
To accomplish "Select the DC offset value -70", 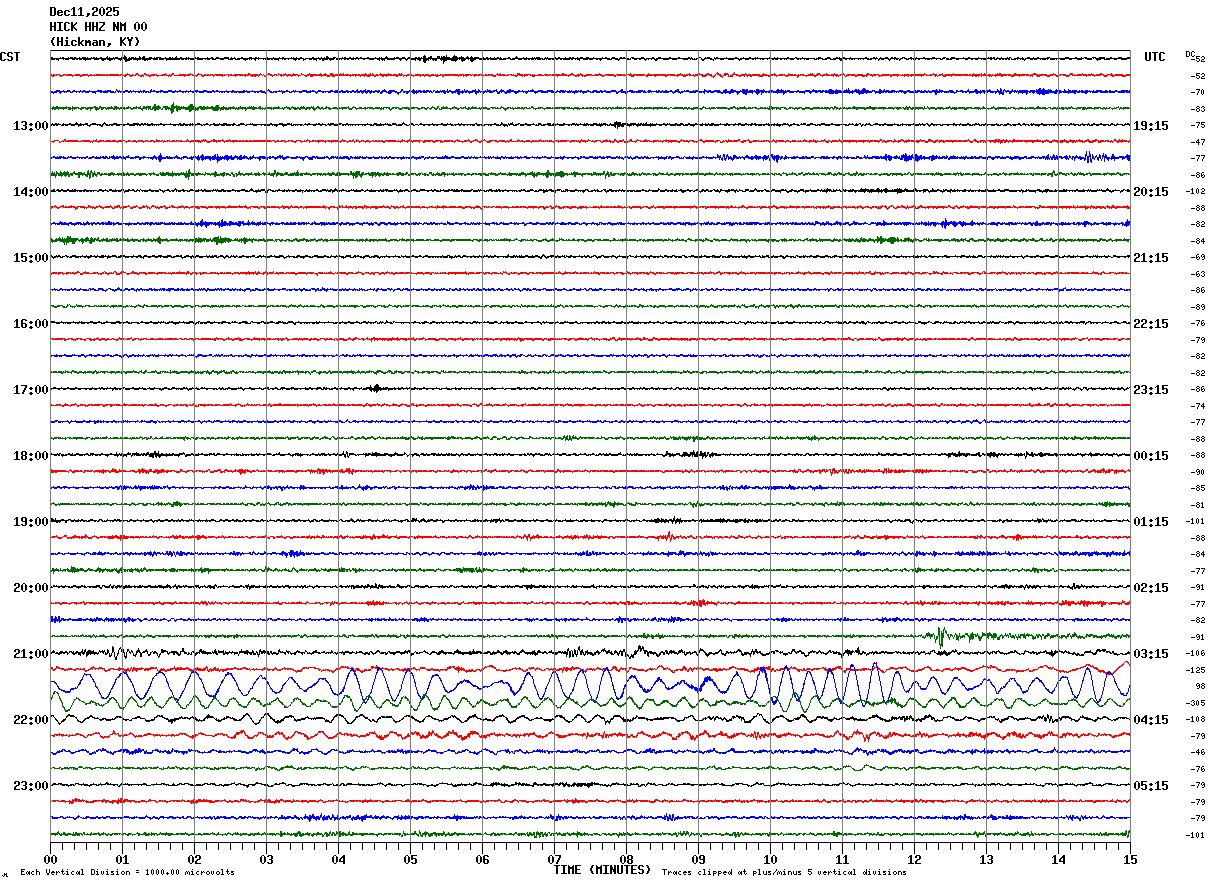I will (x=1198, y=92).
